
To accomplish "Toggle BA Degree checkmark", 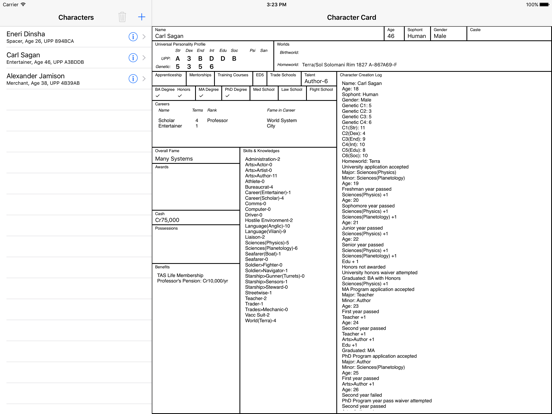I will pyautogui.click(x=158, y=96).
